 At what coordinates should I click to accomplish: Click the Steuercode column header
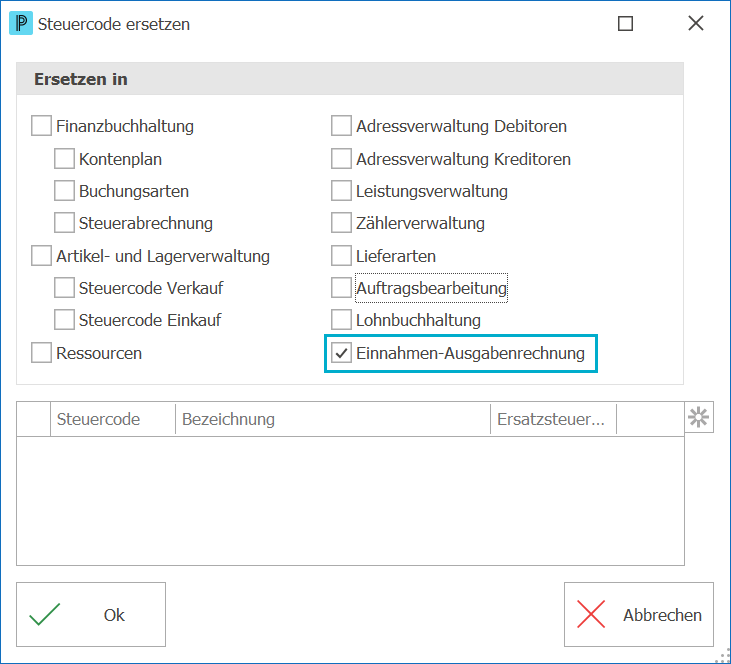113,419
